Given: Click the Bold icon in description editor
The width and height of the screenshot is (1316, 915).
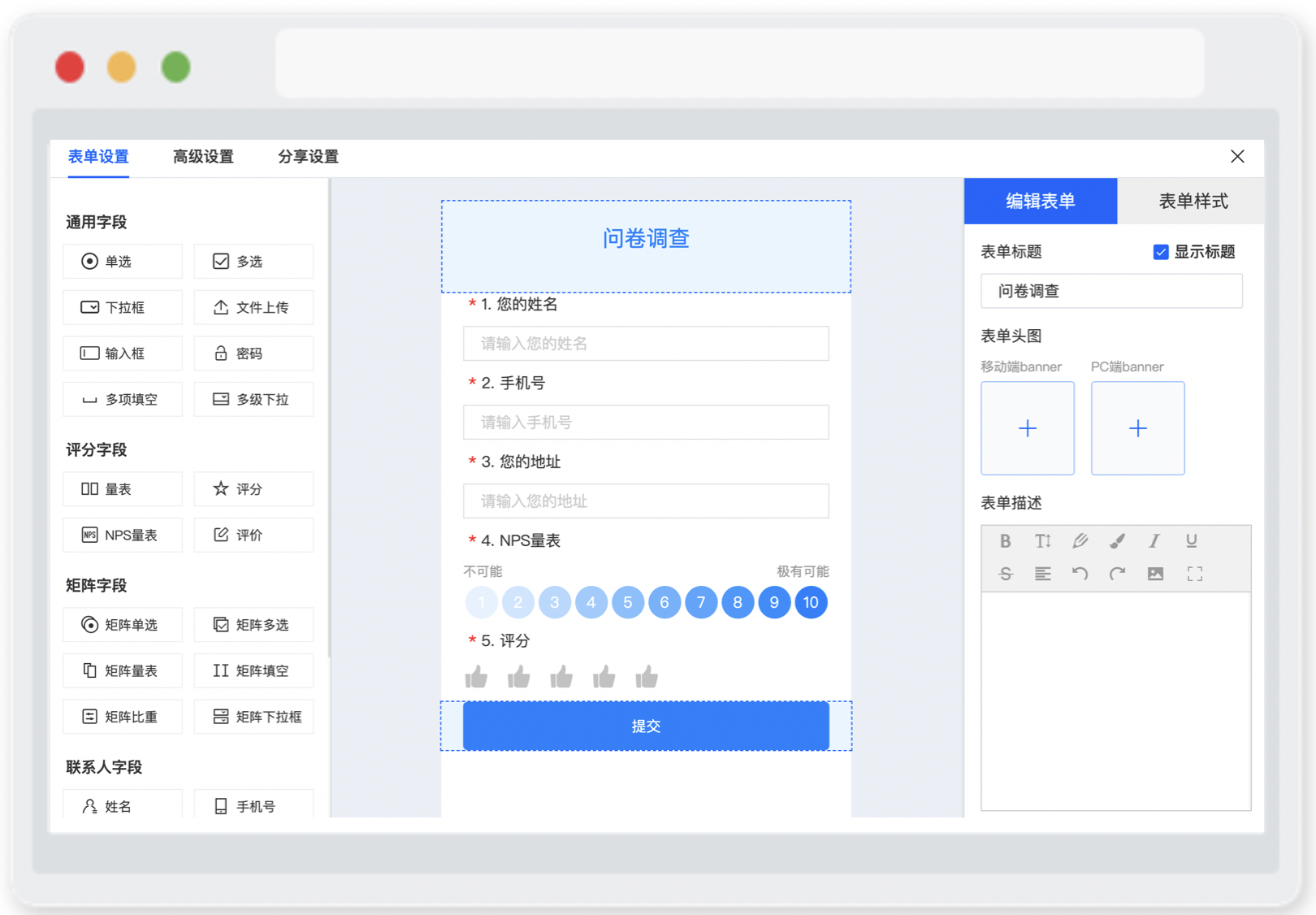Looking at the screenshot, I should (1005, 541).
